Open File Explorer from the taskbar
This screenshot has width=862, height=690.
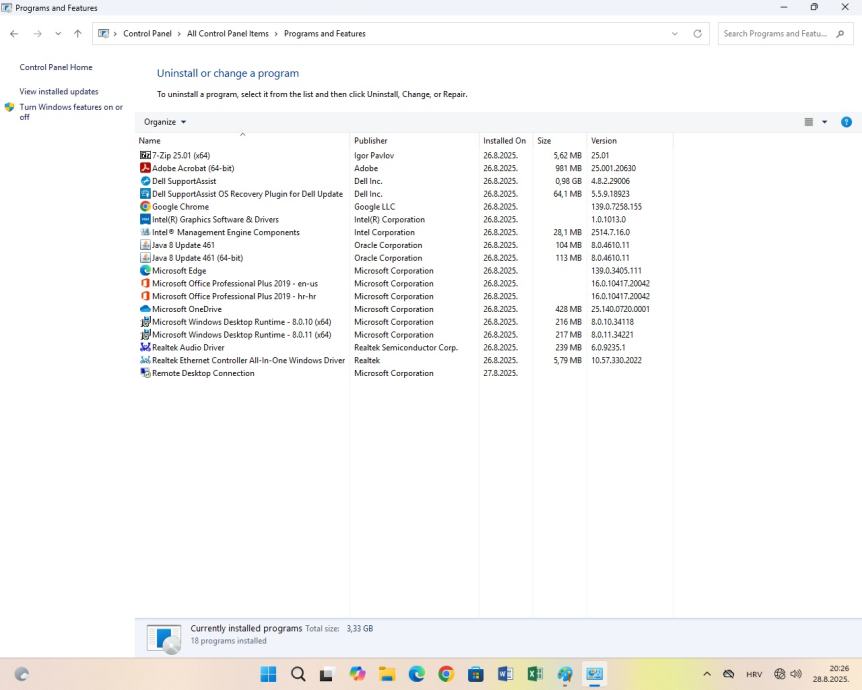coord(387,674)
